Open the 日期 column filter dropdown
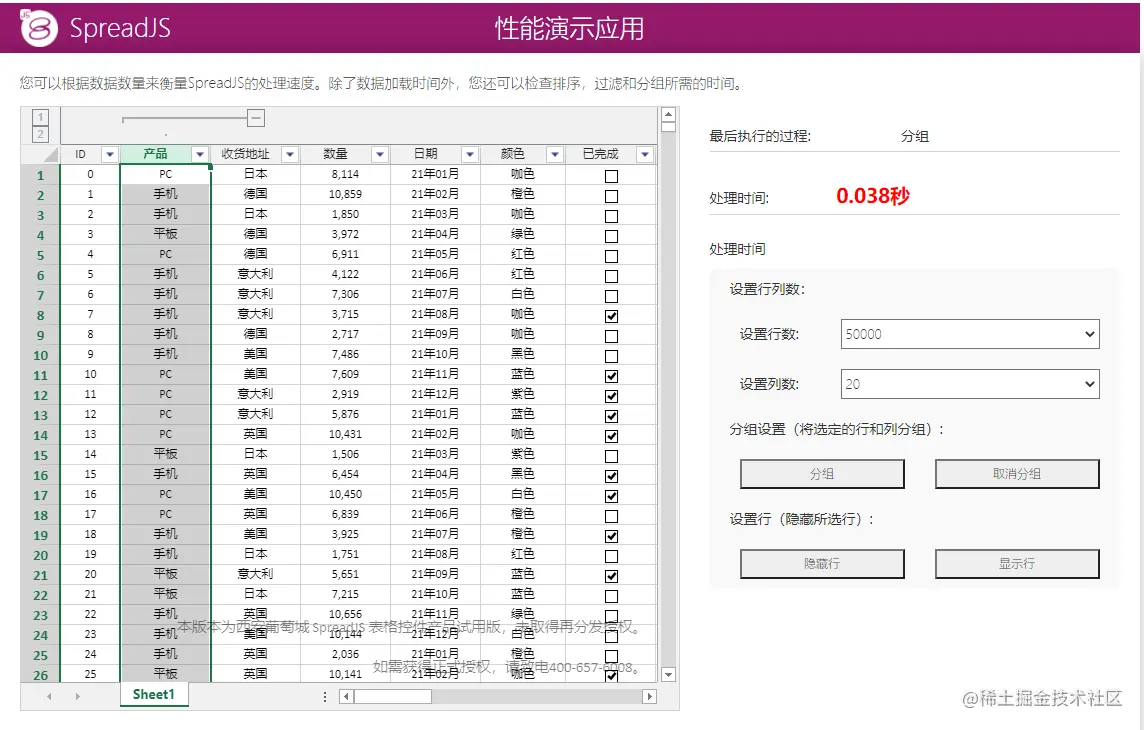1144x730 pixels. 470,154
